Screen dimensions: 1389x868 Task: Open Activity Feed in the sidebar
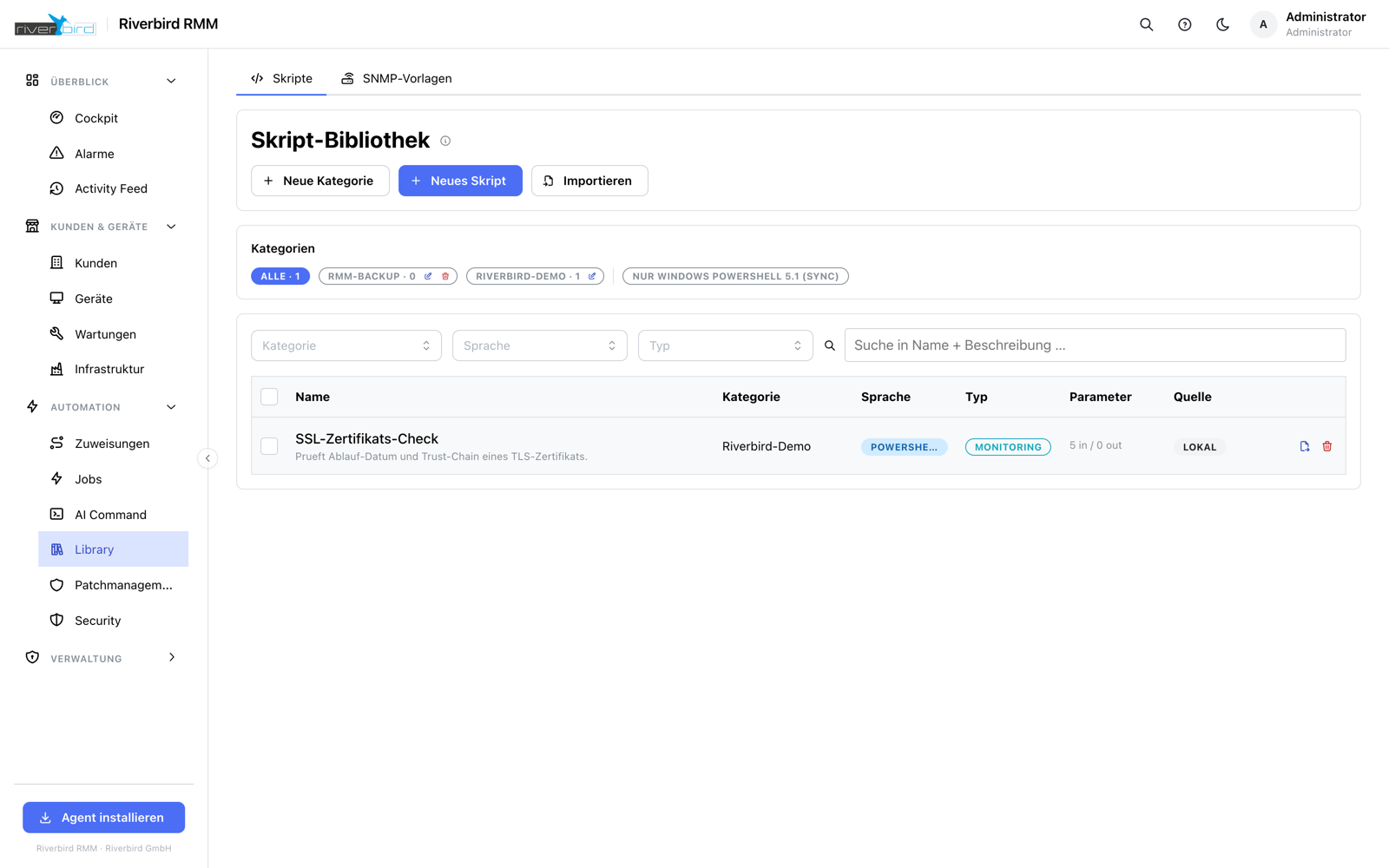[113, 188]
